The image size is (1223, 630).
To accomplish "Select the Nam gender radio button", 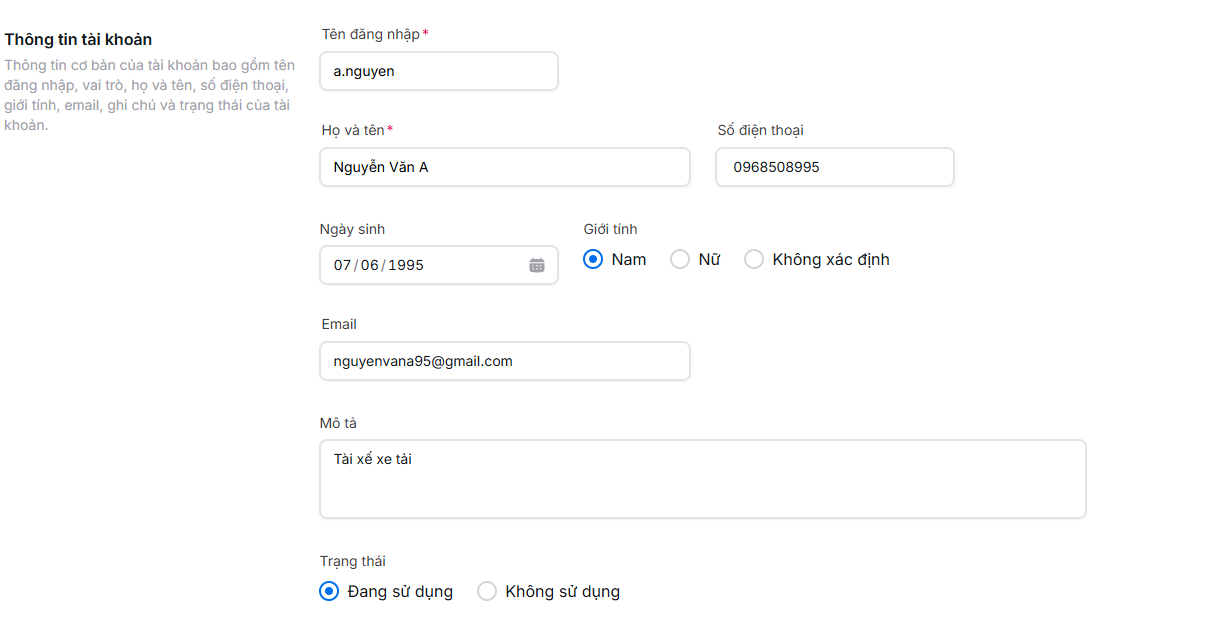I will tap(593, 260).
